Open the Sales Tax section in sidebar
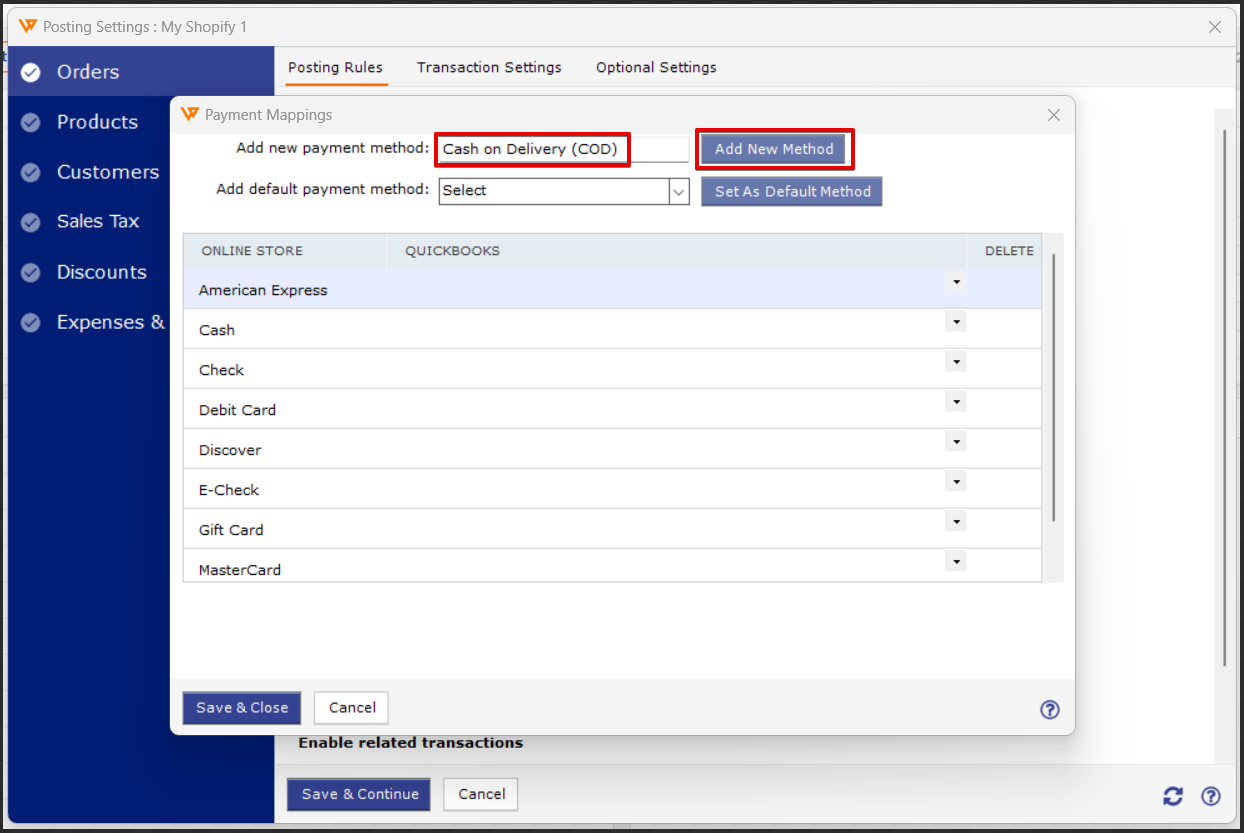The height and width of the screenshot is (833, 1244). [97, 222]
